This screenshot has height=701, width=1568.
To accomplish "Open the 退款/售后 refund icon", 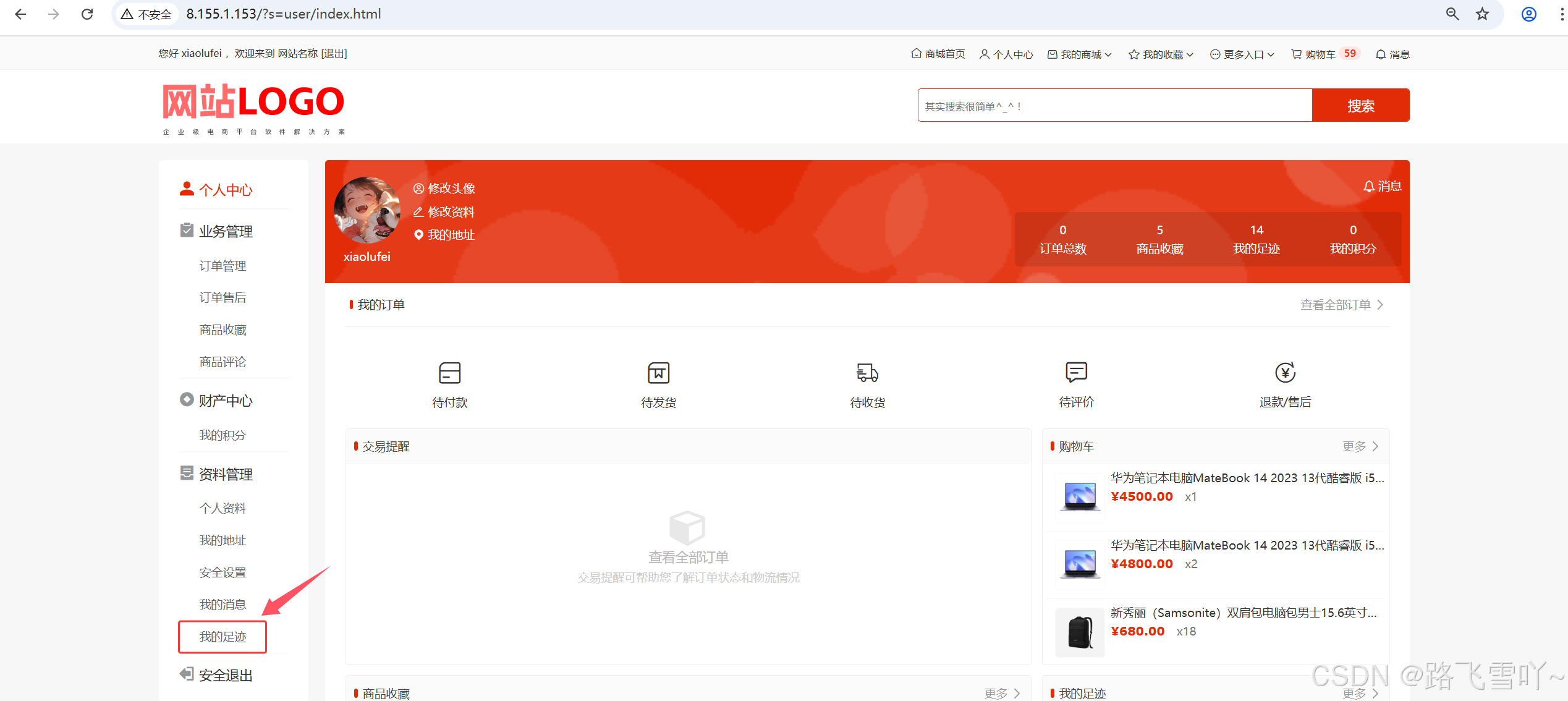I will pyautogui.click(x=1285, y=373).
